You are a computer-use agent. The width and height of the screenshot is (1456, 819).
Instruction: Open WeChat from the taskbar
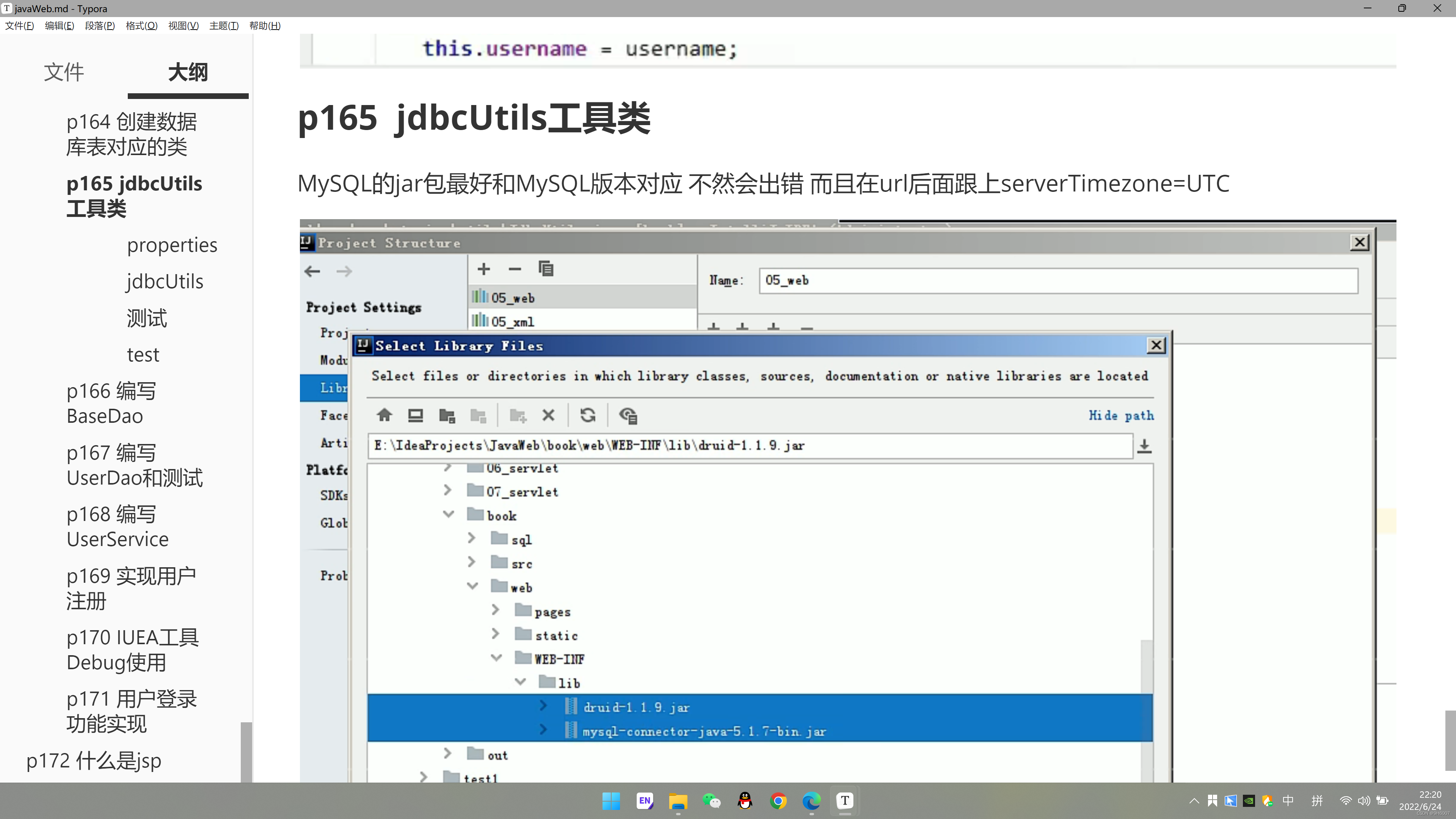(x=712, y=800)
